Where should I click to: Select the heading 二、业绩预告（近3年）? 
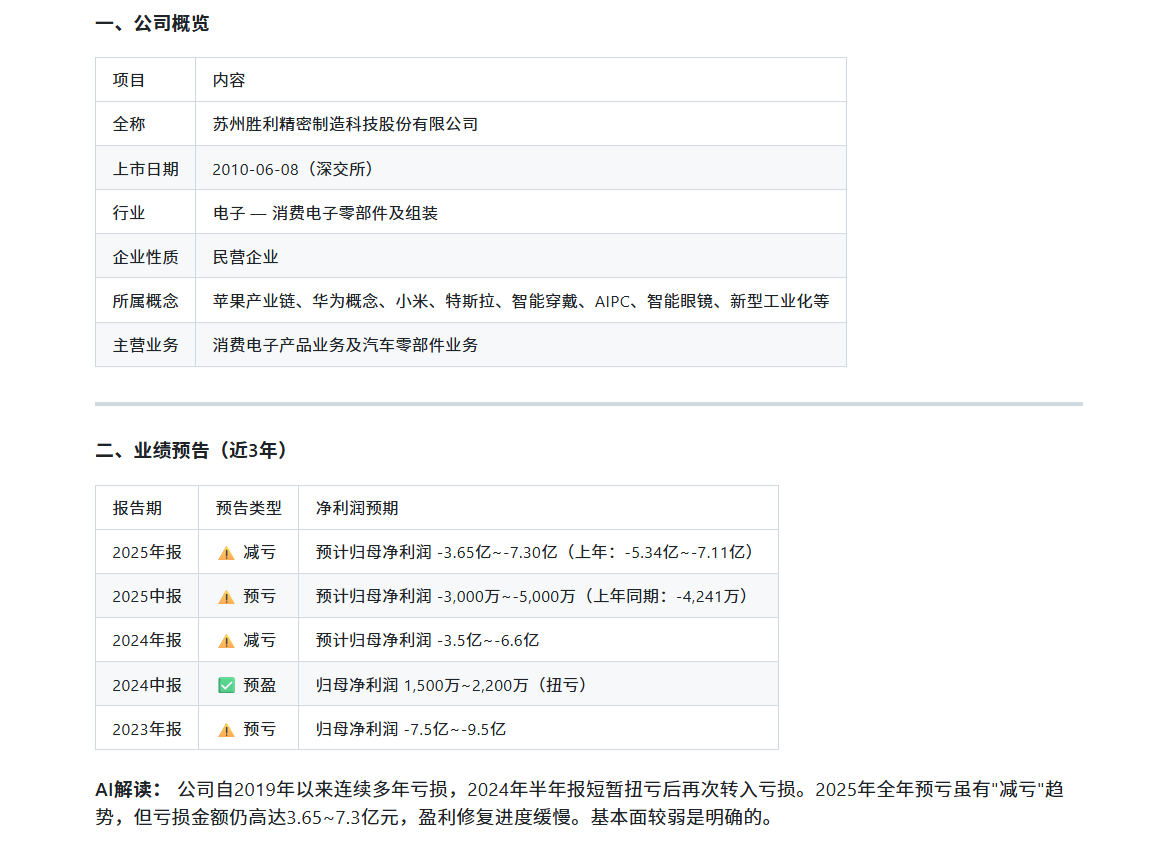[190, 450]
